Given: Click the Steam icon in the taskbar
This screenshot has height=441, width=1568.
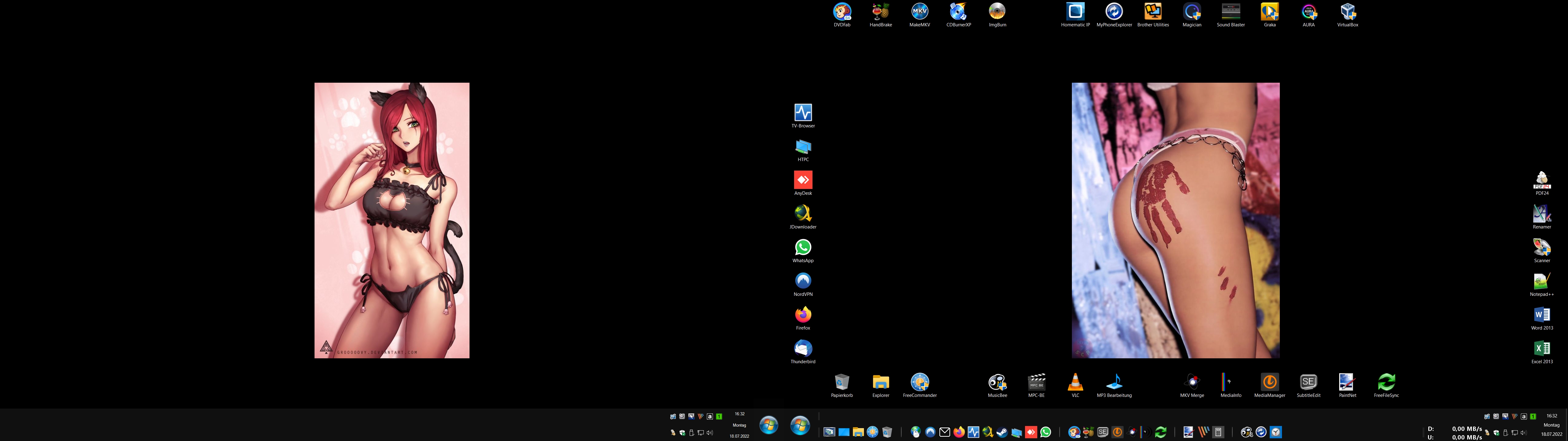Looking at the screenshot, I should click(1002, 432).
